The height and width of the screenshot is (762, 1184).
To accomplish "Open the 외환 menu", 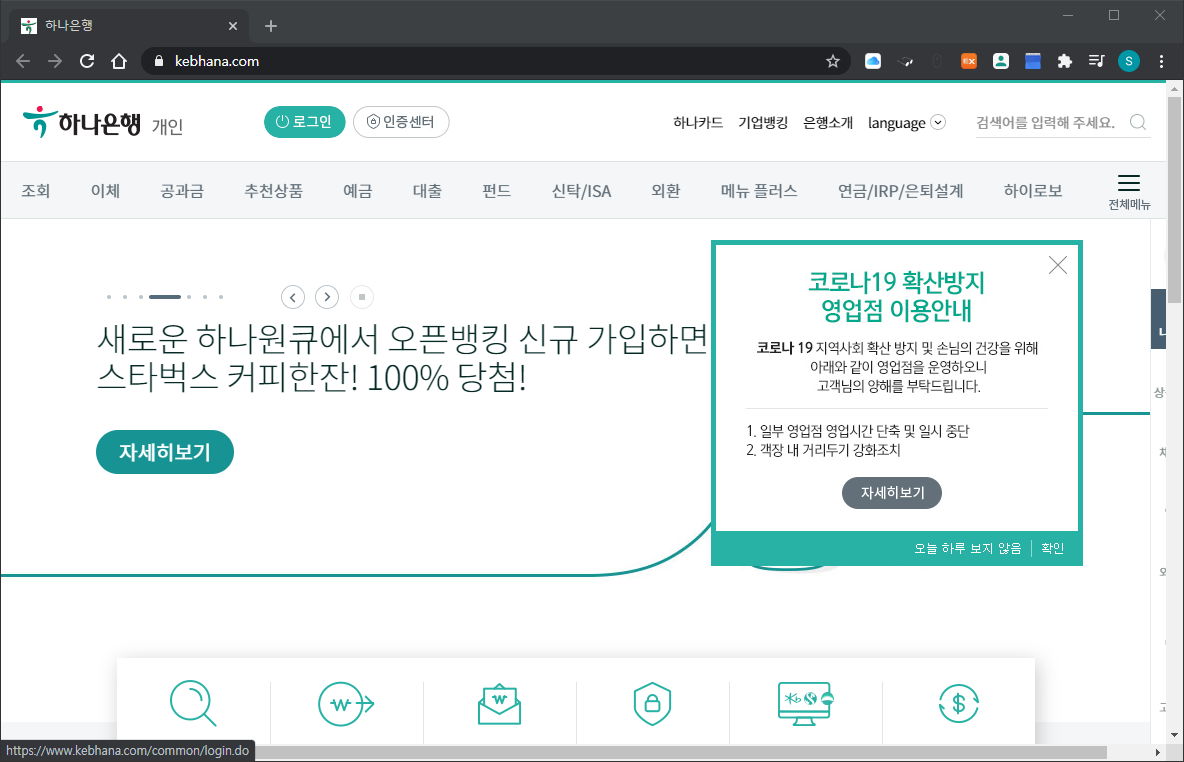I will pos(666,191).
